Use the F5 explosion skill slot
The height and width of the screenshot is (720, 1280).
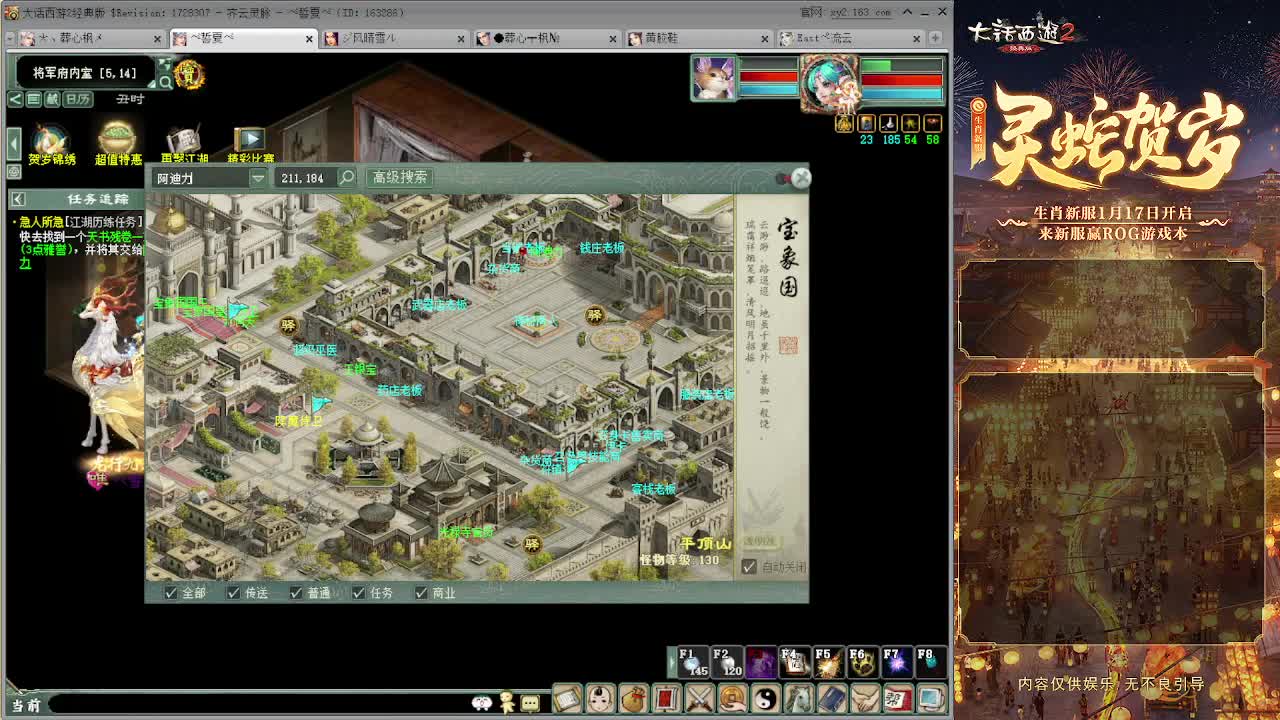(x=828, y=662)
